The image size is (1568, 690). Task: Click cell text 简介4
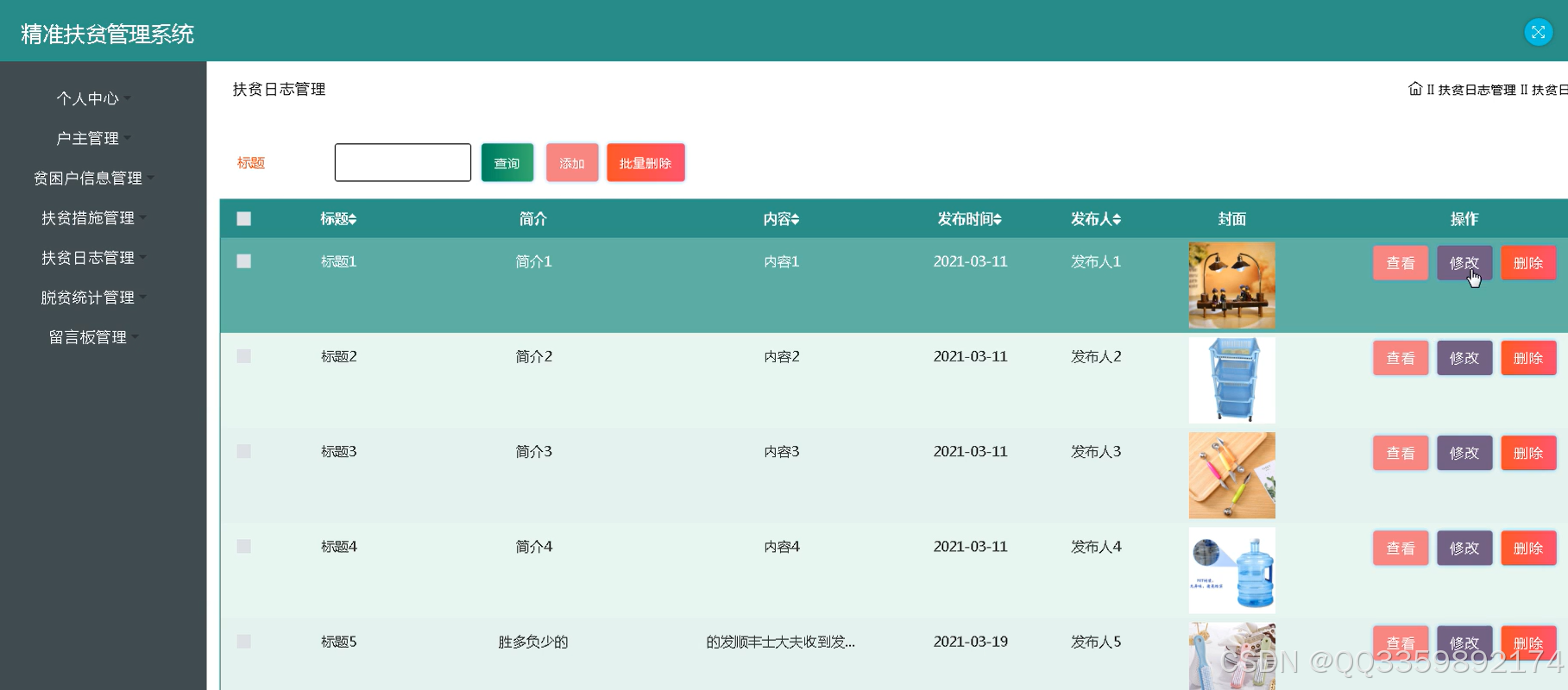[533, 546]
